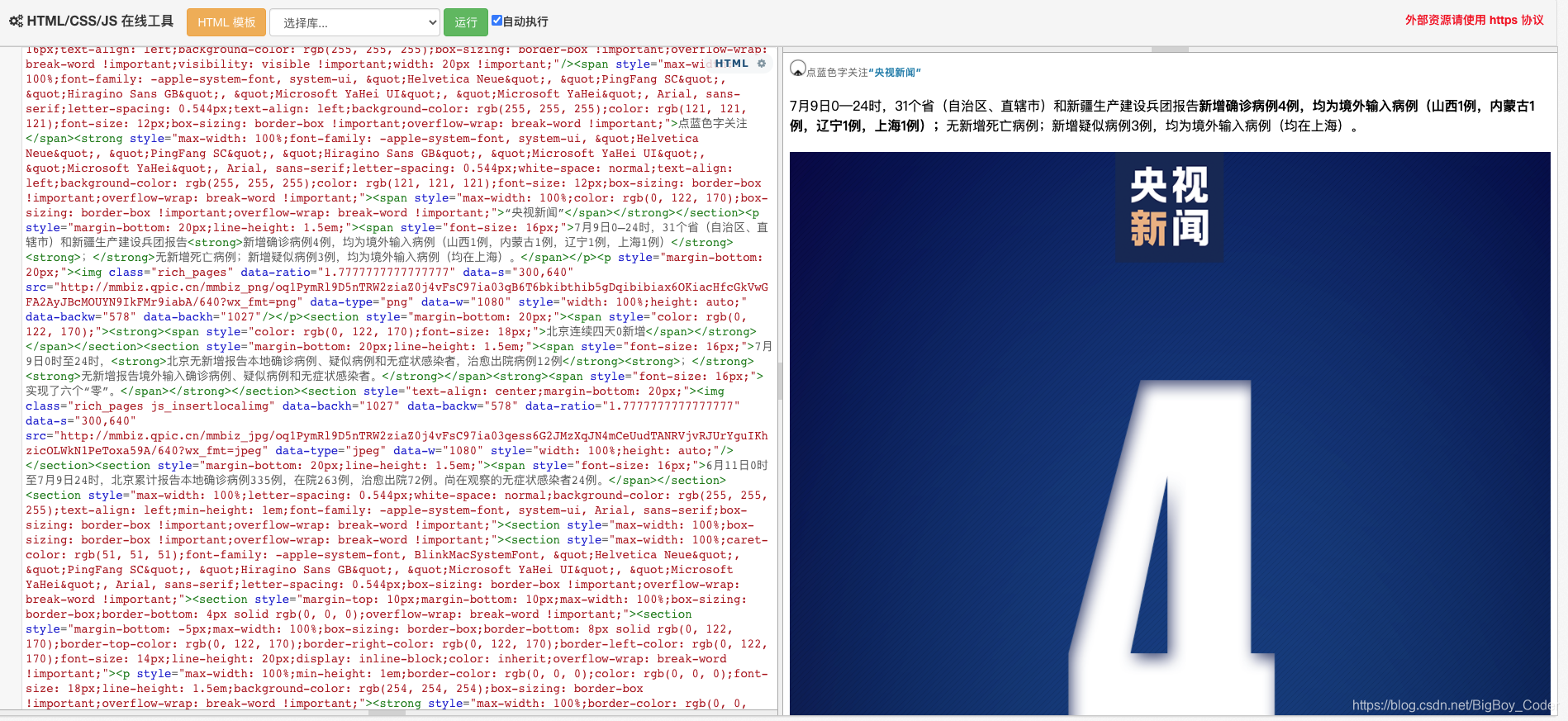The height and width of the screenshot is (721, 1568).
Task: Click "新增确诊病例4例" in the code editor
Action: tap(287, 243)
